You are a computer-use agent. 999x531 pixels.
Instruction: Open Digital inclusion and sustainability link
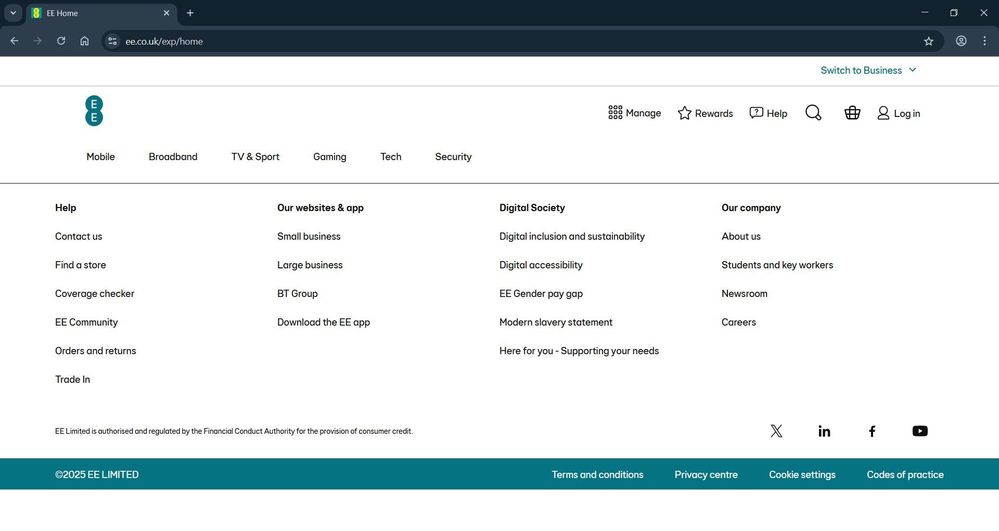pos(571,236)
